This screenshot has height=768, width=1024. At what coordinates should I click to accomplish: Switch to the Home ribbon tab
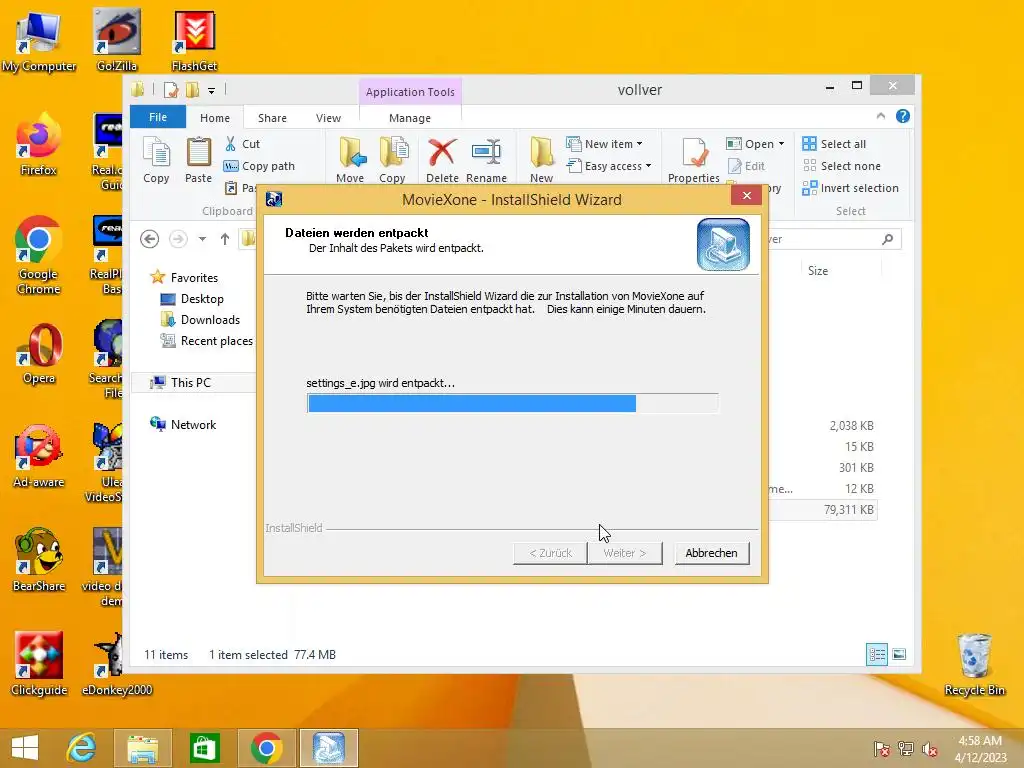pos(215,118)
